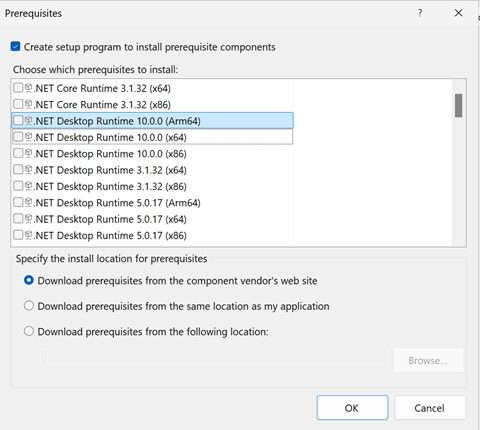Select download prerequisites from the following location

pyautogui.click(x=29, y=331)
